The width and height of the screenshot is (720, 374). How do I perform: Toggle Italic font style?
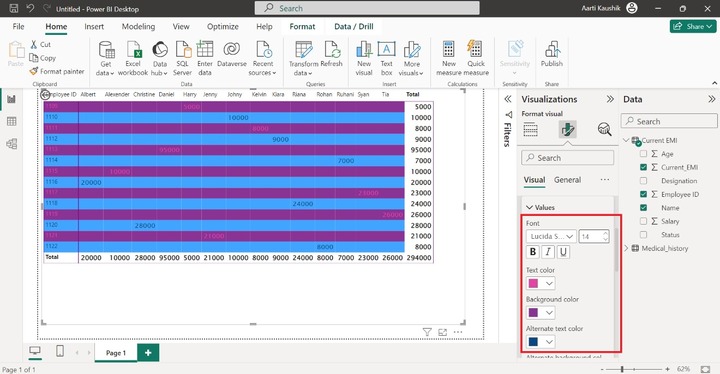pyautogui.click(x=548, y=252)
